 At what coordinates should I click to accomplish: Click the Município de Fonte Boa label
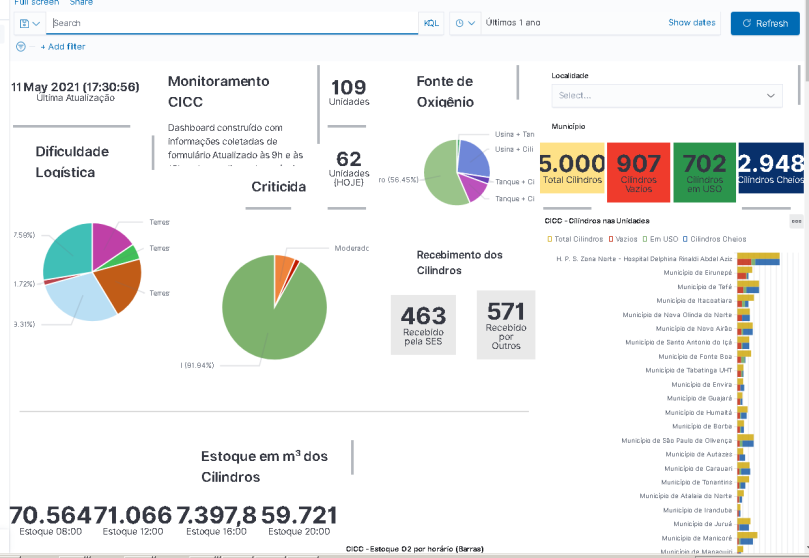click(695, 356)
